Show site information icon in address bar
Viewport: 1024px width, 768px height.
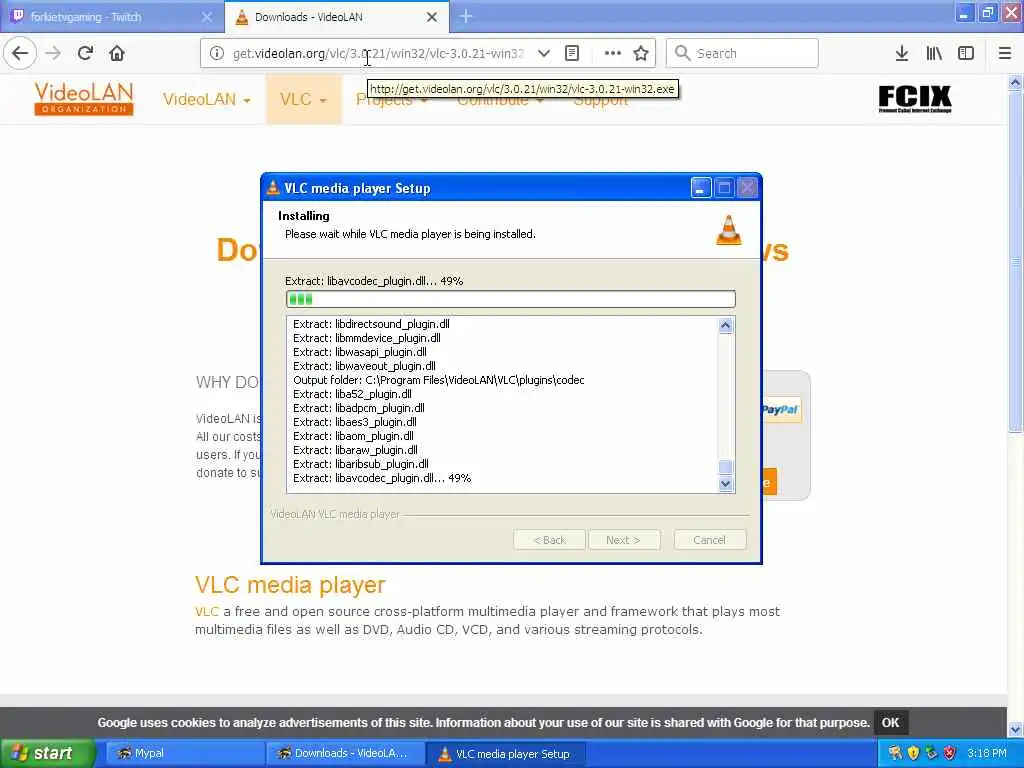coord(216,53)
